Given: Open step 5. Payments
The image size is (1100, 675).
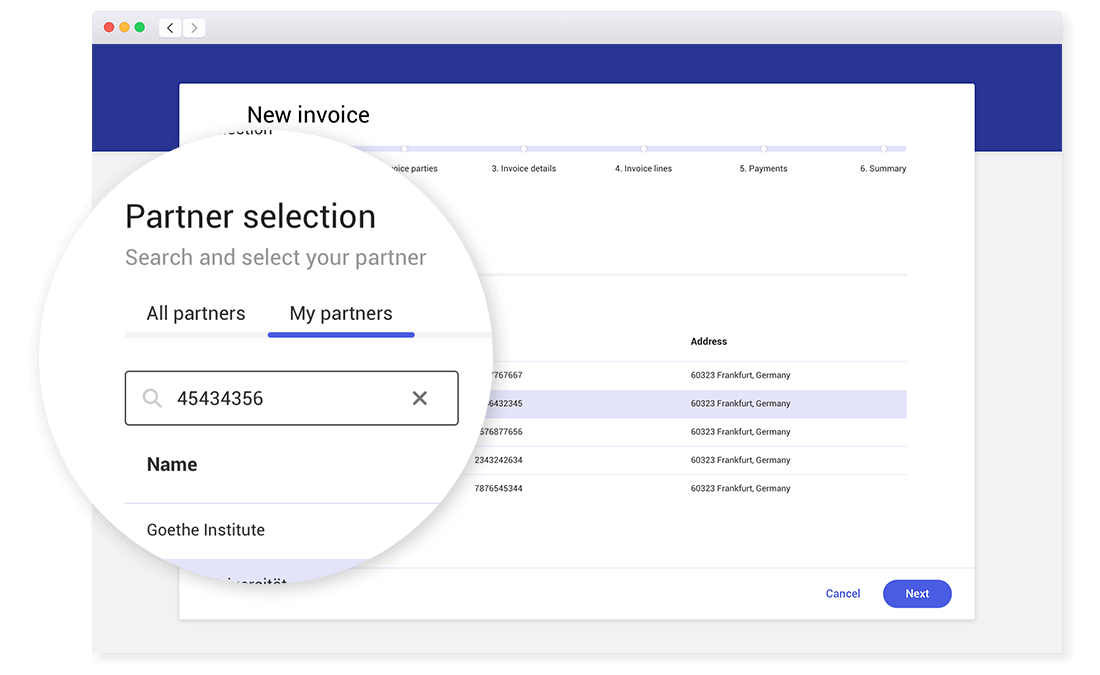Looking at the screenshot, I should click(763, 168).
